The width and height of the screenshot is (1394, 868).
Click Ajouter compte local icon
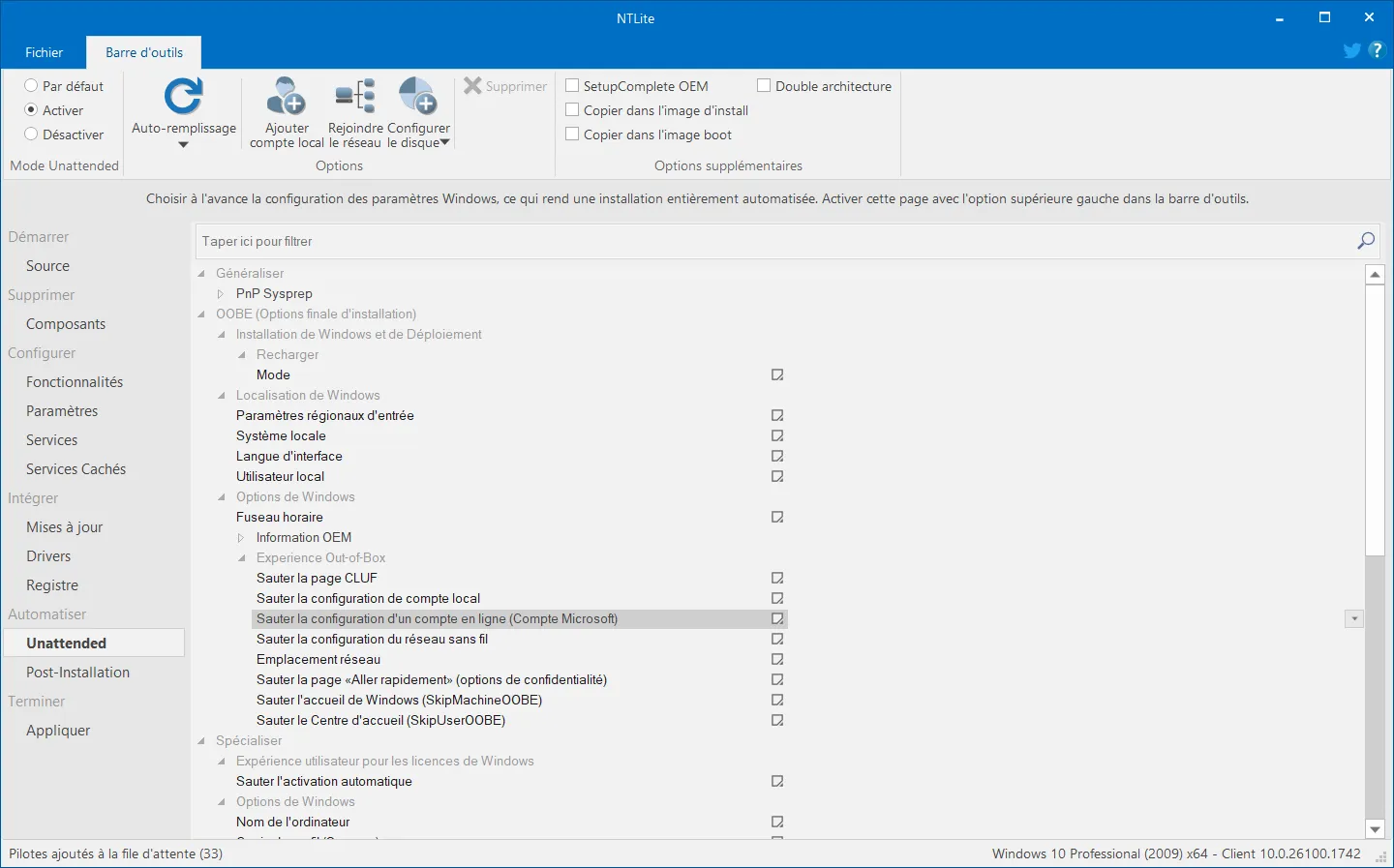pyautogui.click(x=287, y=96)
